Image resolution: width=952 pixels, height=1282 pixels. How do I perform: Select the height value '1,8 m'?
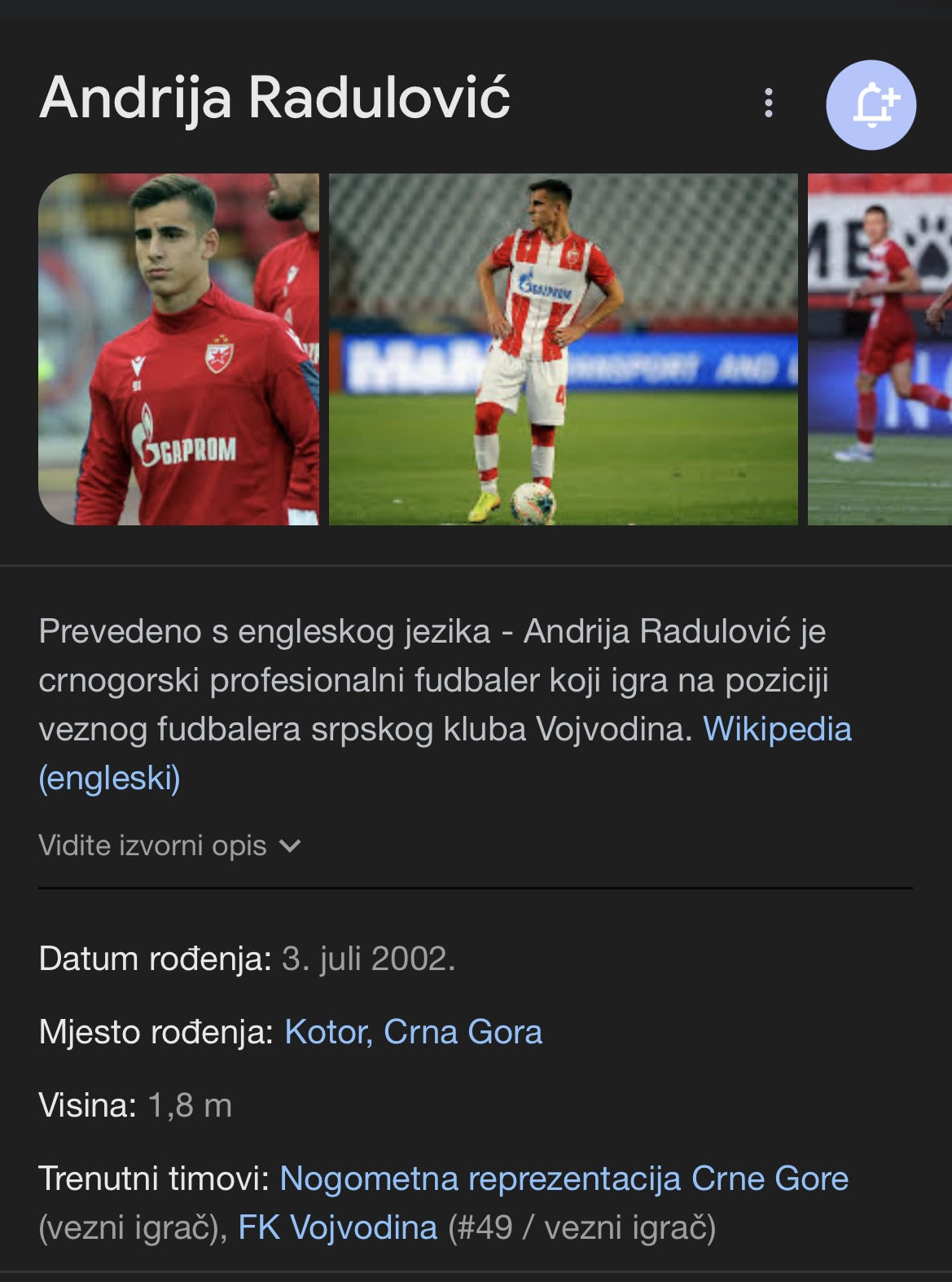click(190, 1106)
